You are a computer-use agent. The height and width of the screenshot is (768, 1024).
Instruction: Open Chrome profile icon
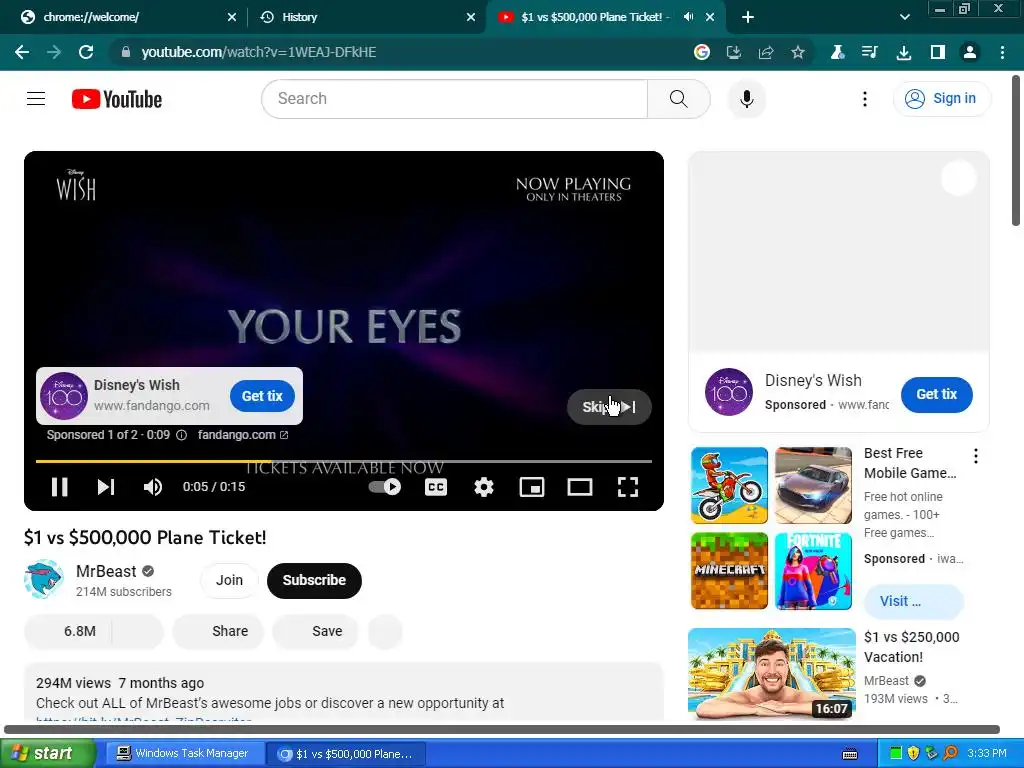click(x=970, y=52)
